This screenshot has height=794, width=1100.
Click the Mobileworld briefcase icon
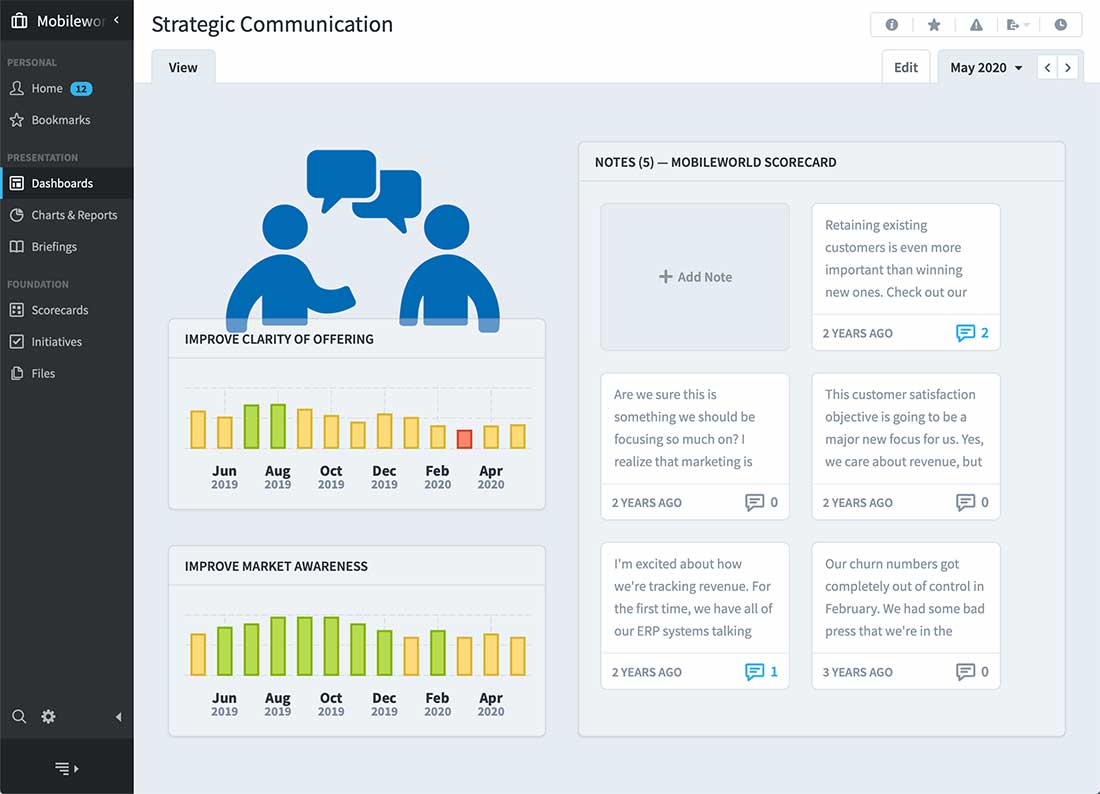tap(20, 21)
